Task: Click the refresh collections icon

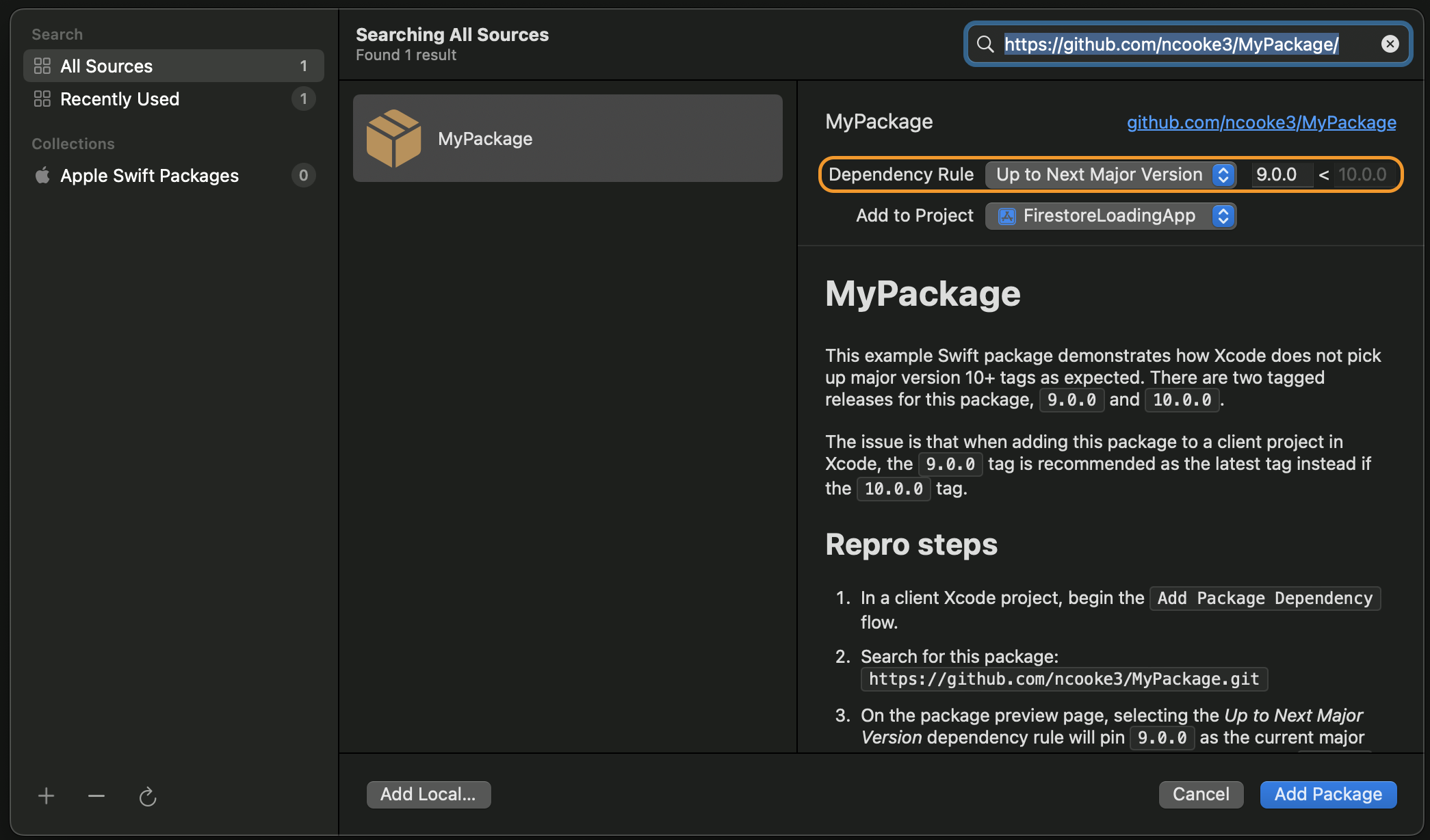Action: click(148, 796)
